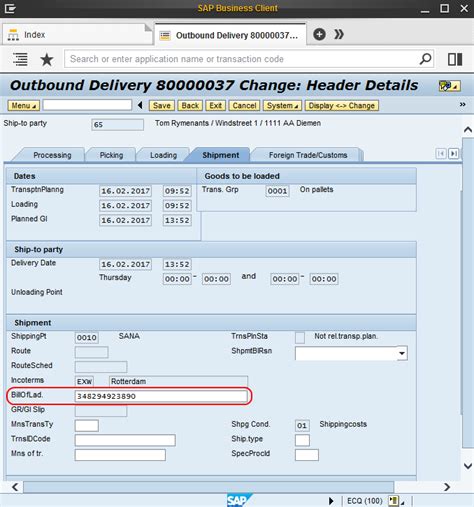Toggle the TrnsPlnSta box
This screenshot has width=474, height=507.
300,337
